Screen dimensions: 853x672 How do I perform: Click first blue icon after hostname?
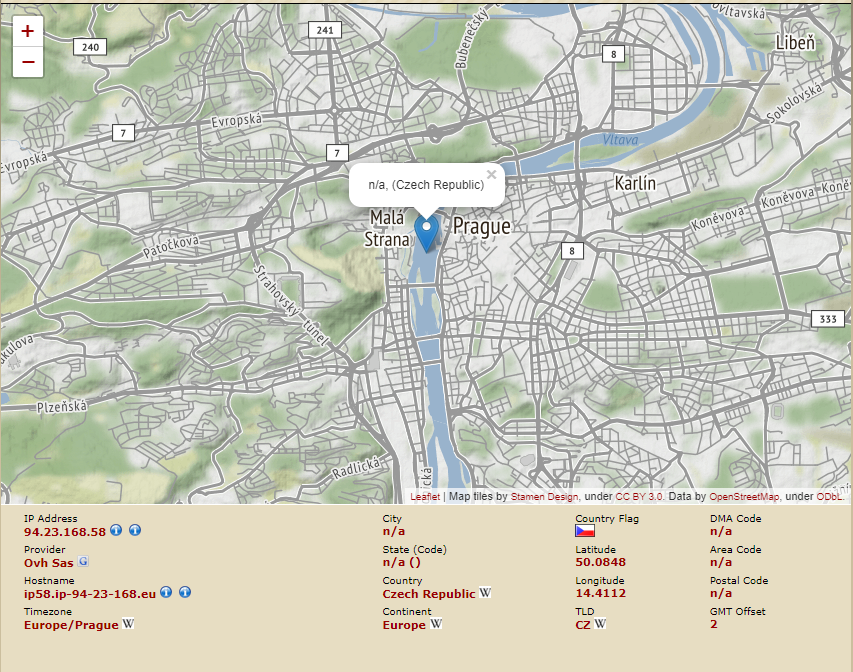(x=166, y=593)
